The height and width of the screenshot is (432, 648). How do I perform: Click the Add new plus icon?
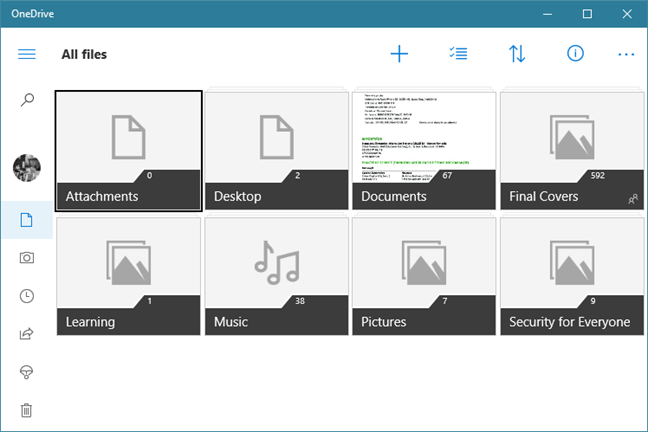399,54
